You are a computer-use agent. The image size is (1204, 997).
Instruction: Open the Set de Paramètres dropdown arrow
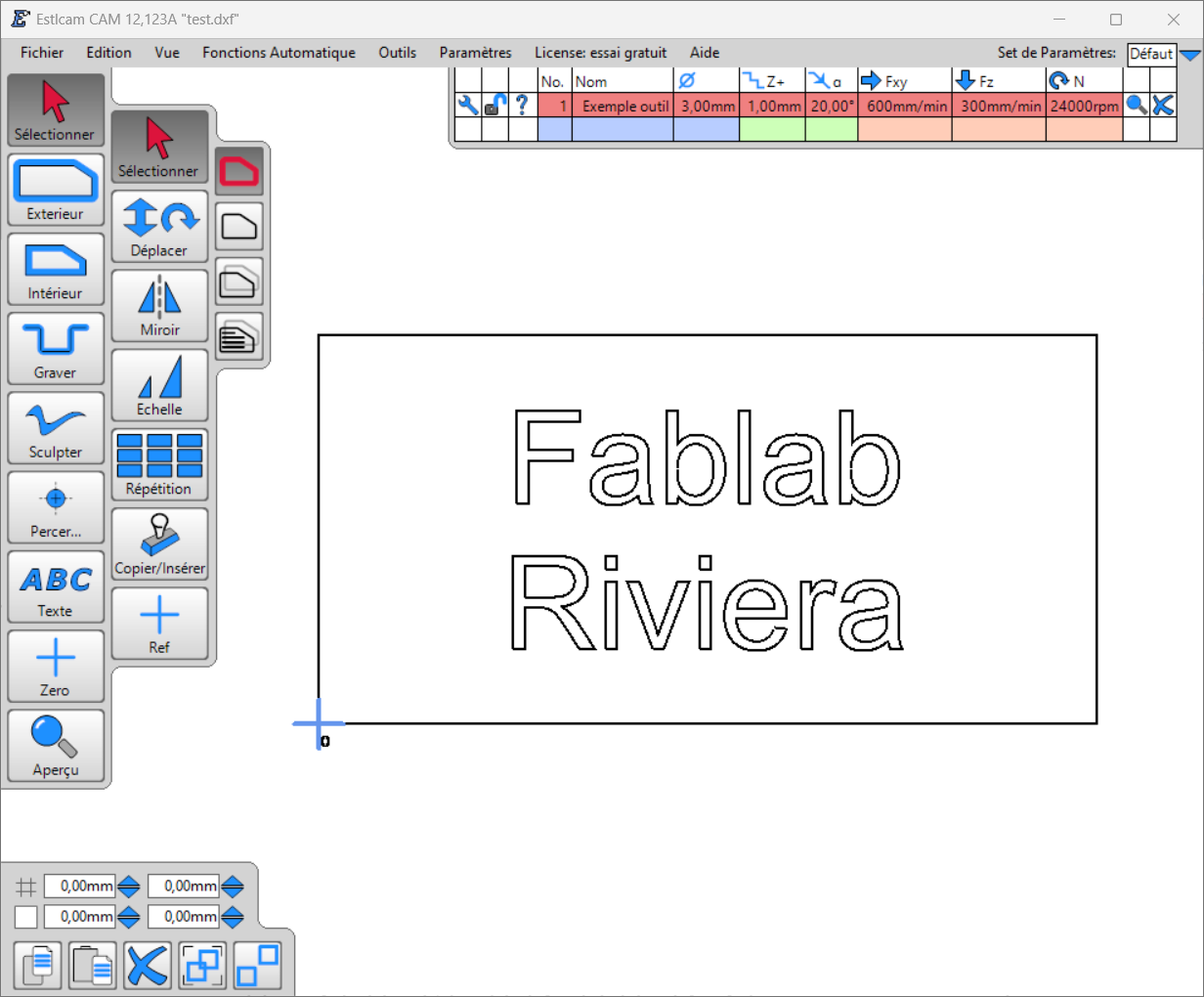coord(1190,55)
